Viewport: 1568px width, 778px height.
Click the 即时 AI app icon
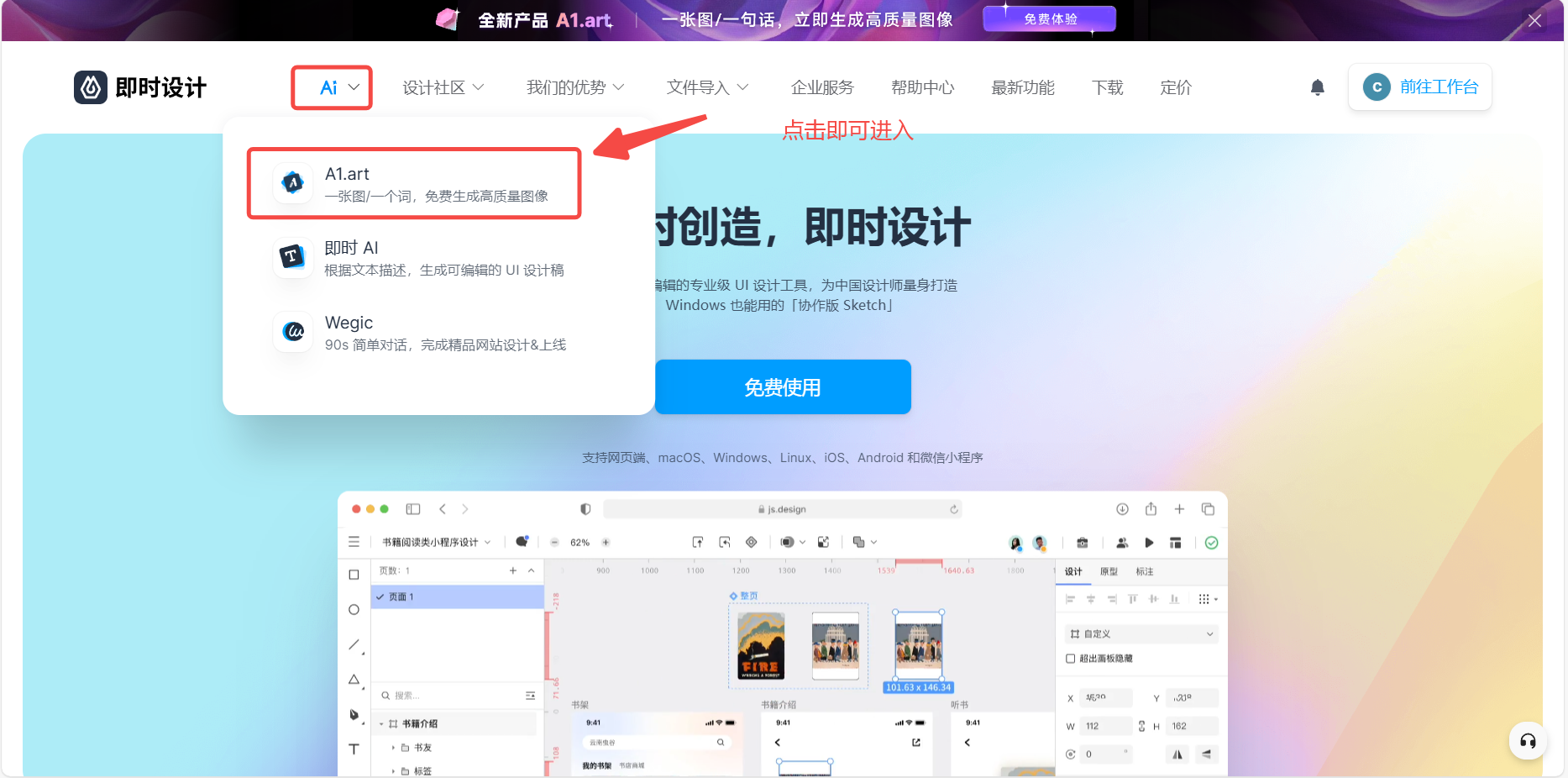(x=292, y=256)
